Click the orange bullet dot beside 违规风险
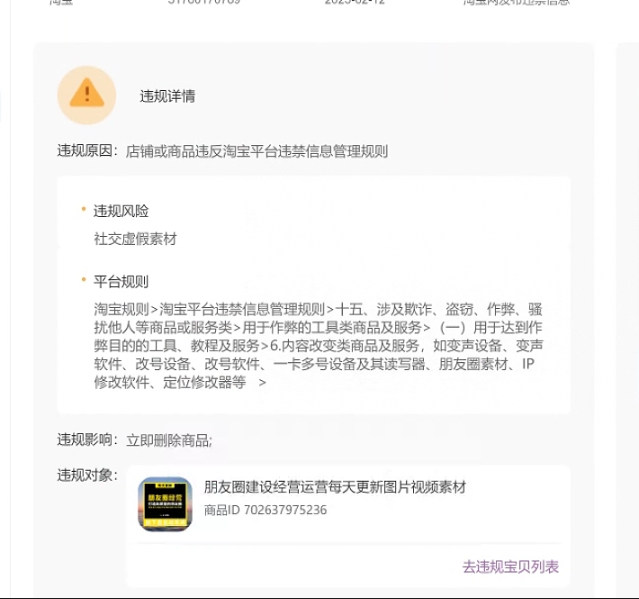Image resolution: width=639 pixels, height=599 pixels. 84,209
